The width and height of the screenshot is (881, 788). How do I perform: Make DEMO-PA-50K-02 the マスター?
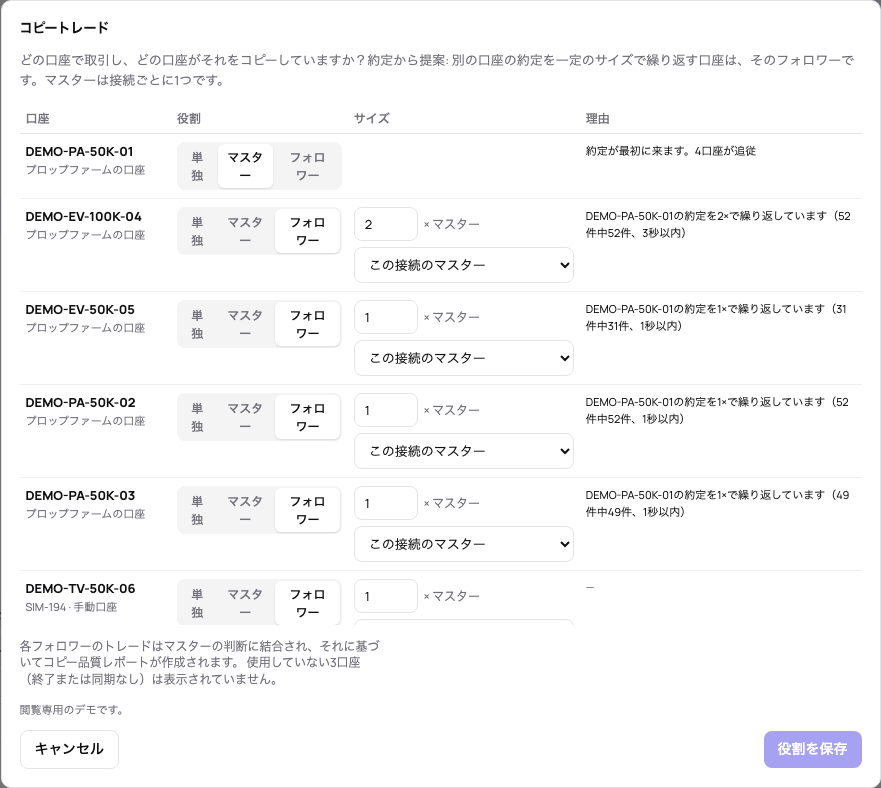point(246,417)
